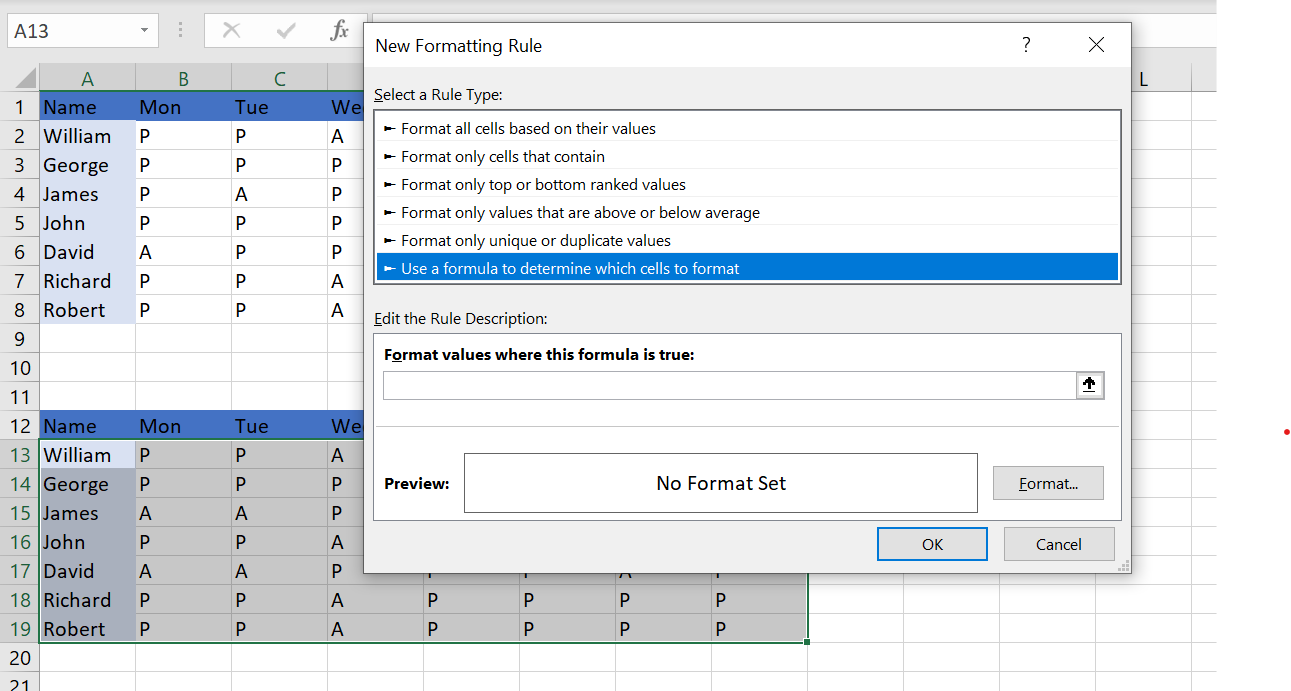
Task: Click the Format... button
Action: [1048, 483]
